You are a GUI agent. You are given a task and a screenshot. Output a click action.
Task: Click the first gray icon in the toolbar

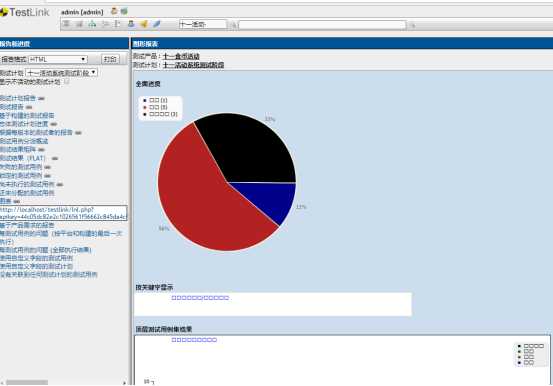(x=66, y=24)
